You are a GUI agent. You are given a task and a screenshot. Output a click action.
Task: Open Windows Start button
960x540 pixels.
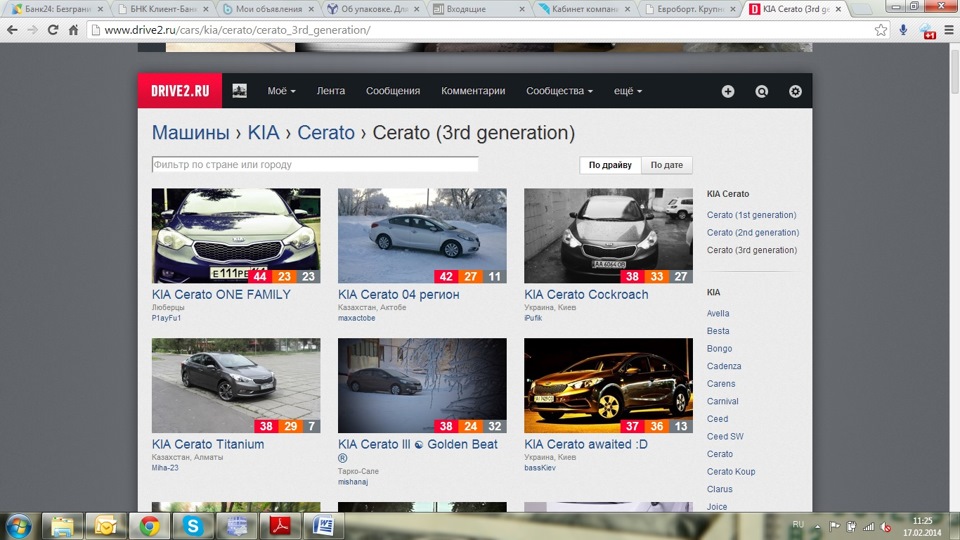(19, 526)
